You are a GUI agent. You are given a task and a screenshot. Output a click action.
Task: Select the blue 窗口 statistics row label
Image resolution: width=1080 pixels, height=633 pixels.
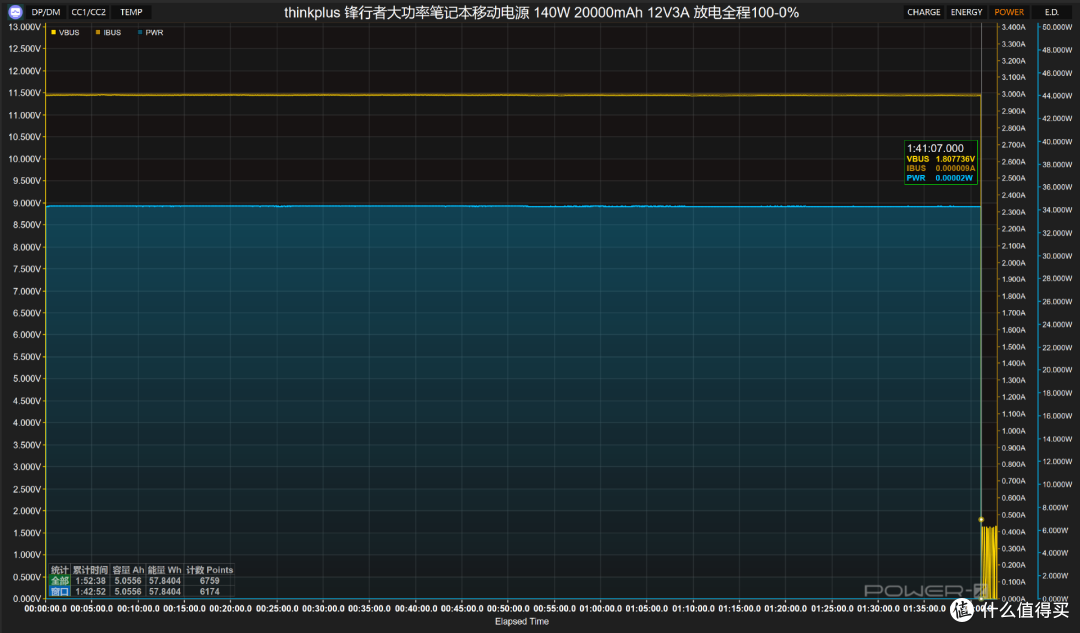click(60, 592)
